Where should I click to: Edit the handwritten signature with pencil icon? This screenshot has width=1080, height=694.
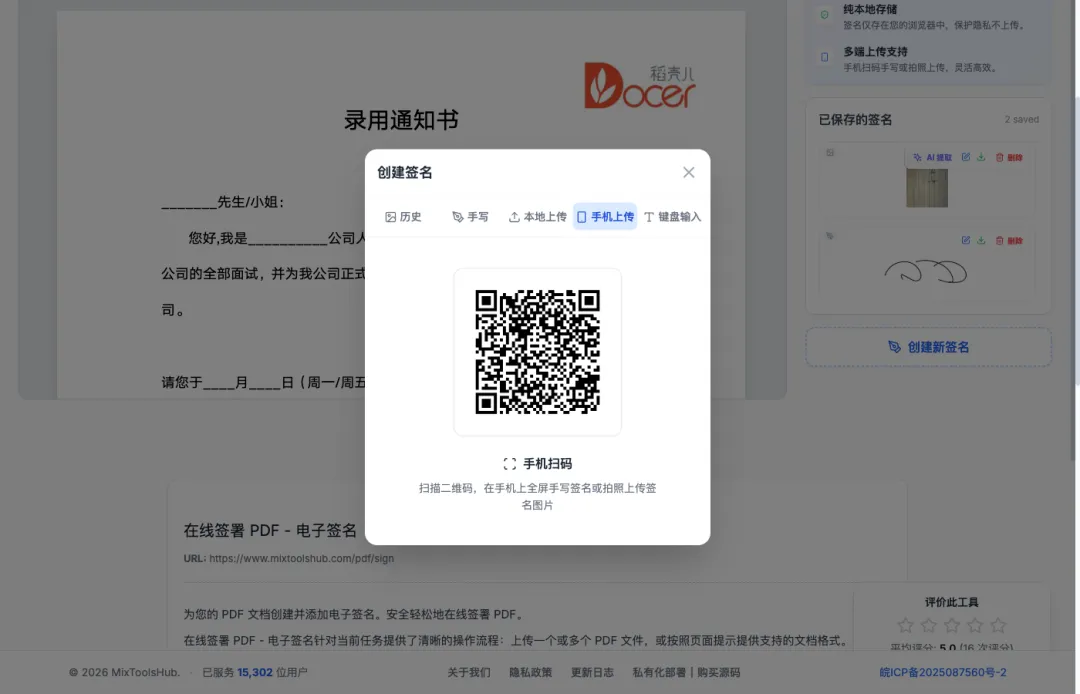966,240
